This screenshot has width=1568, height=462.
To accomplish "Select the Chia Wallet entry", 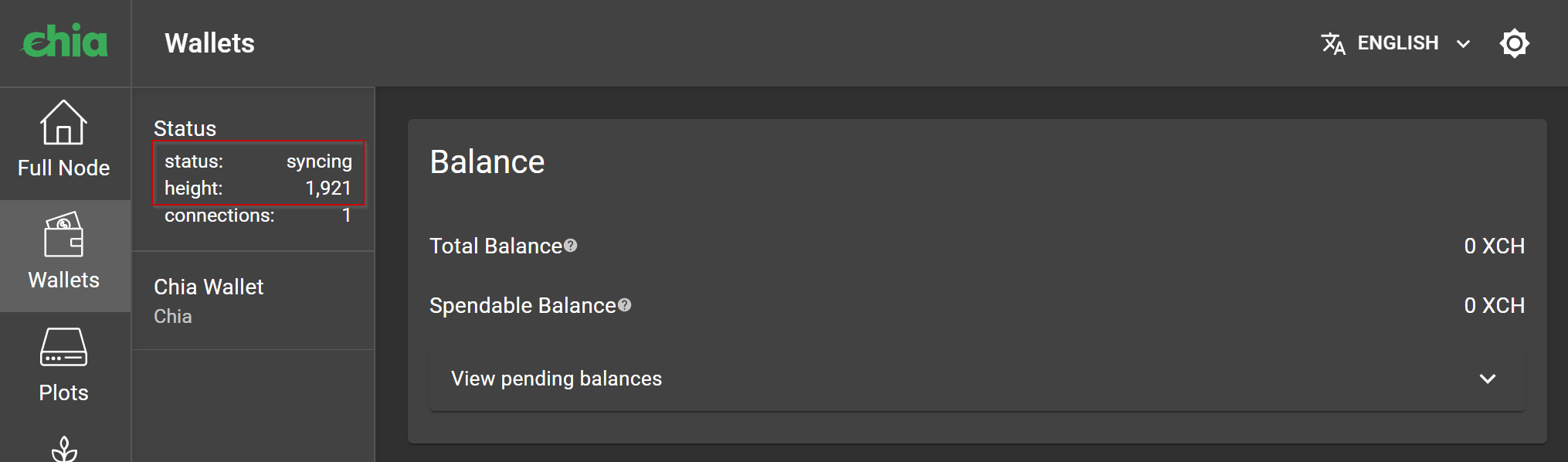I will click(209, 300).
